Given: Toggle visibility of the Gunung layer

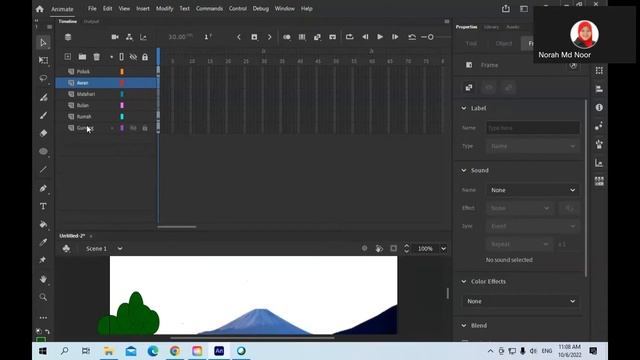Looking at the screenshot, I should coord(133,128).
